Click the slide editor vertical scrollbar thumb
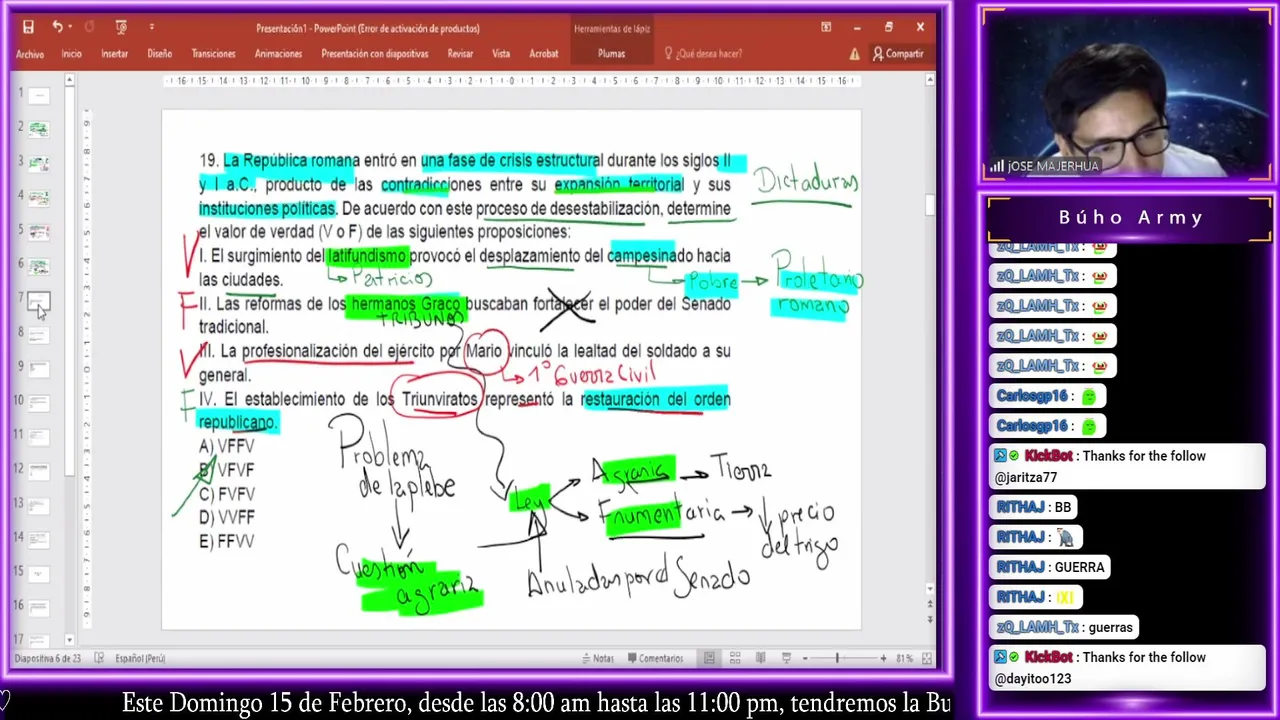The width and height of the screenshot is (1280, 720). (930, 205)
